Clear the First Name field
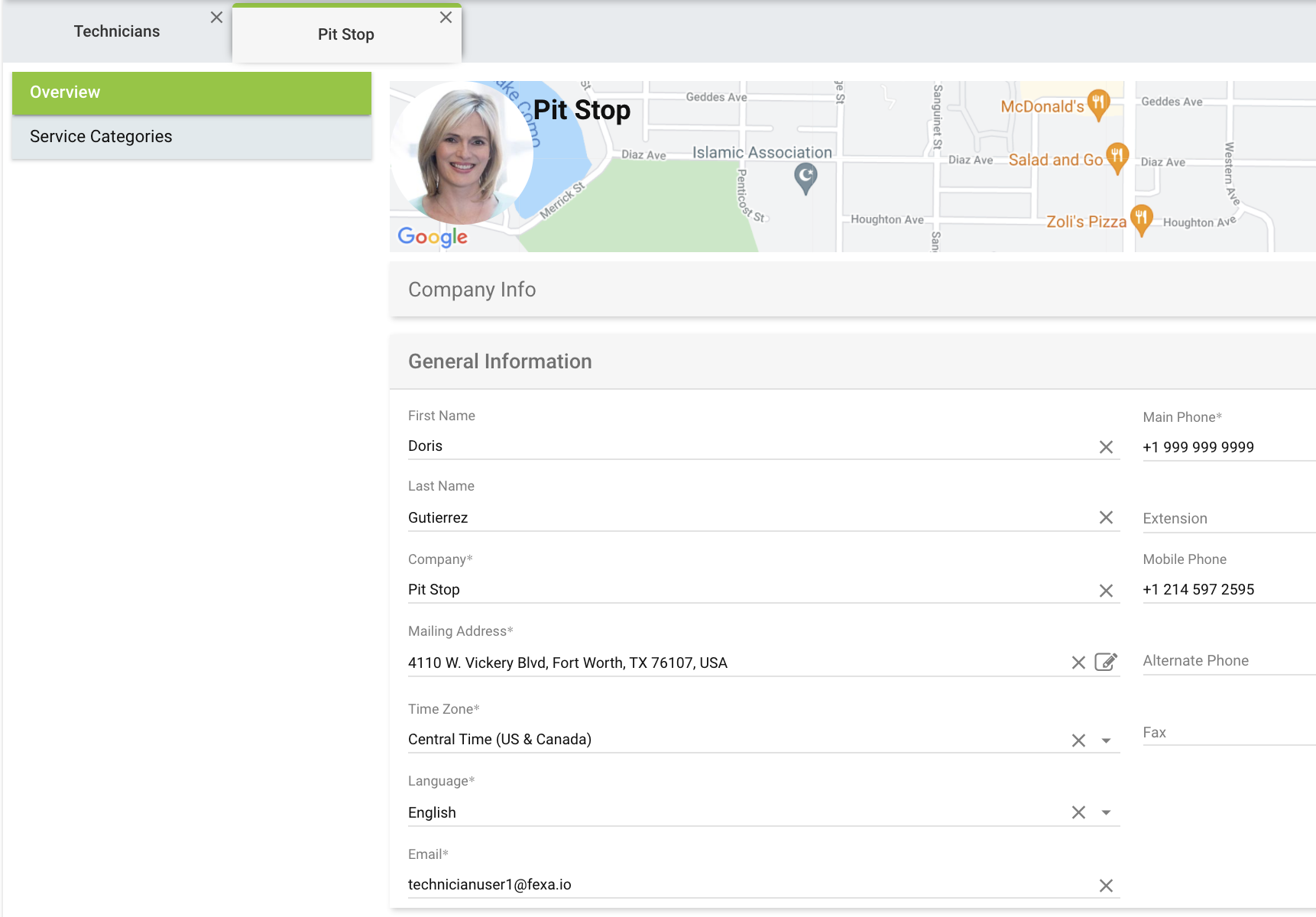The width and height of the screenshot is (1316, 917). [x=1105, y=447]
